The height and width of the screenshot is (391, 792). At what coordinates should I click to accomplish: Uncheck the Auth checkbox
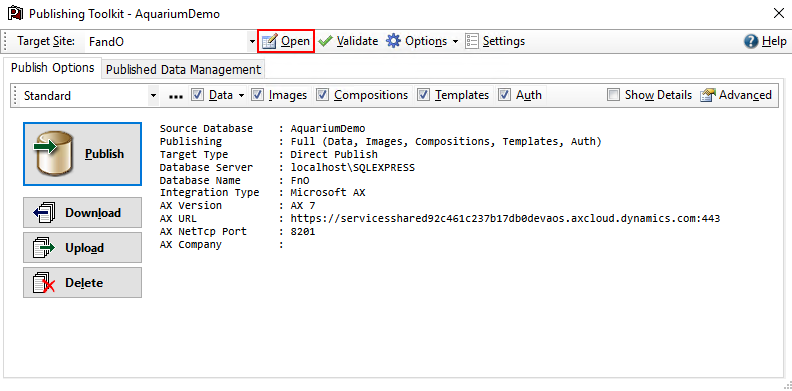click(504, 94)
